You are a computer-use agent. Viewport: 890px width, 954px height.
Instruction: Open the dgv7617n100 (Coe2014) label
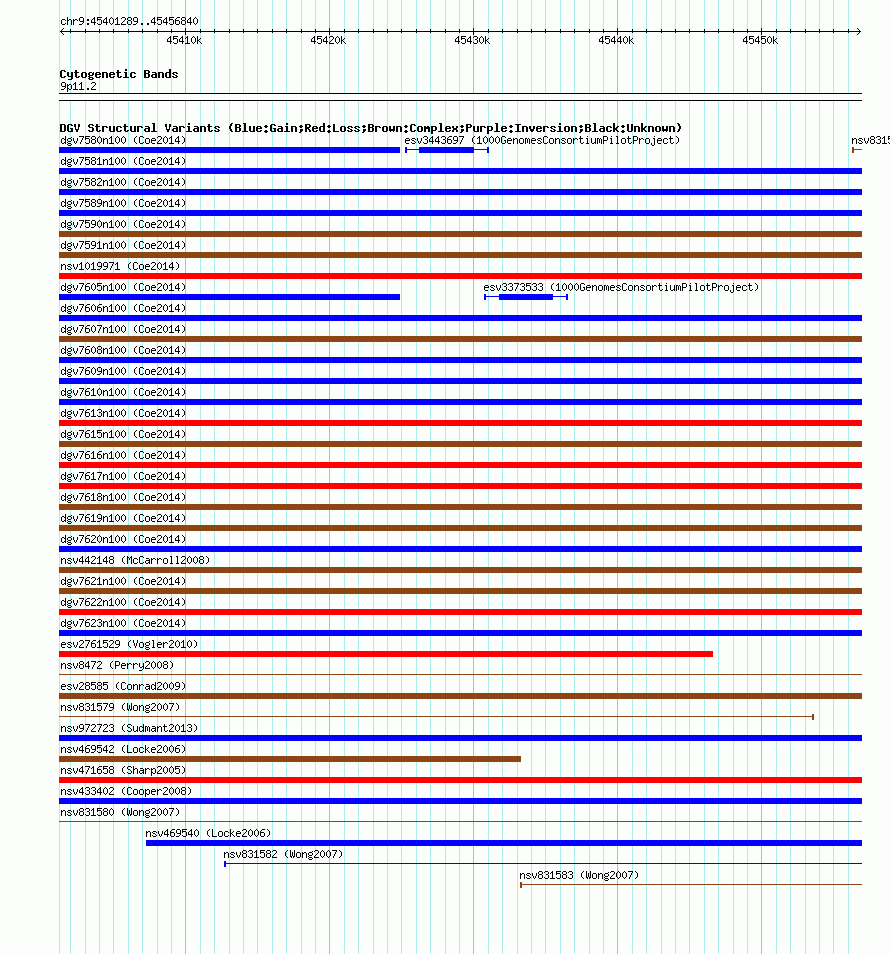[123, 476]
